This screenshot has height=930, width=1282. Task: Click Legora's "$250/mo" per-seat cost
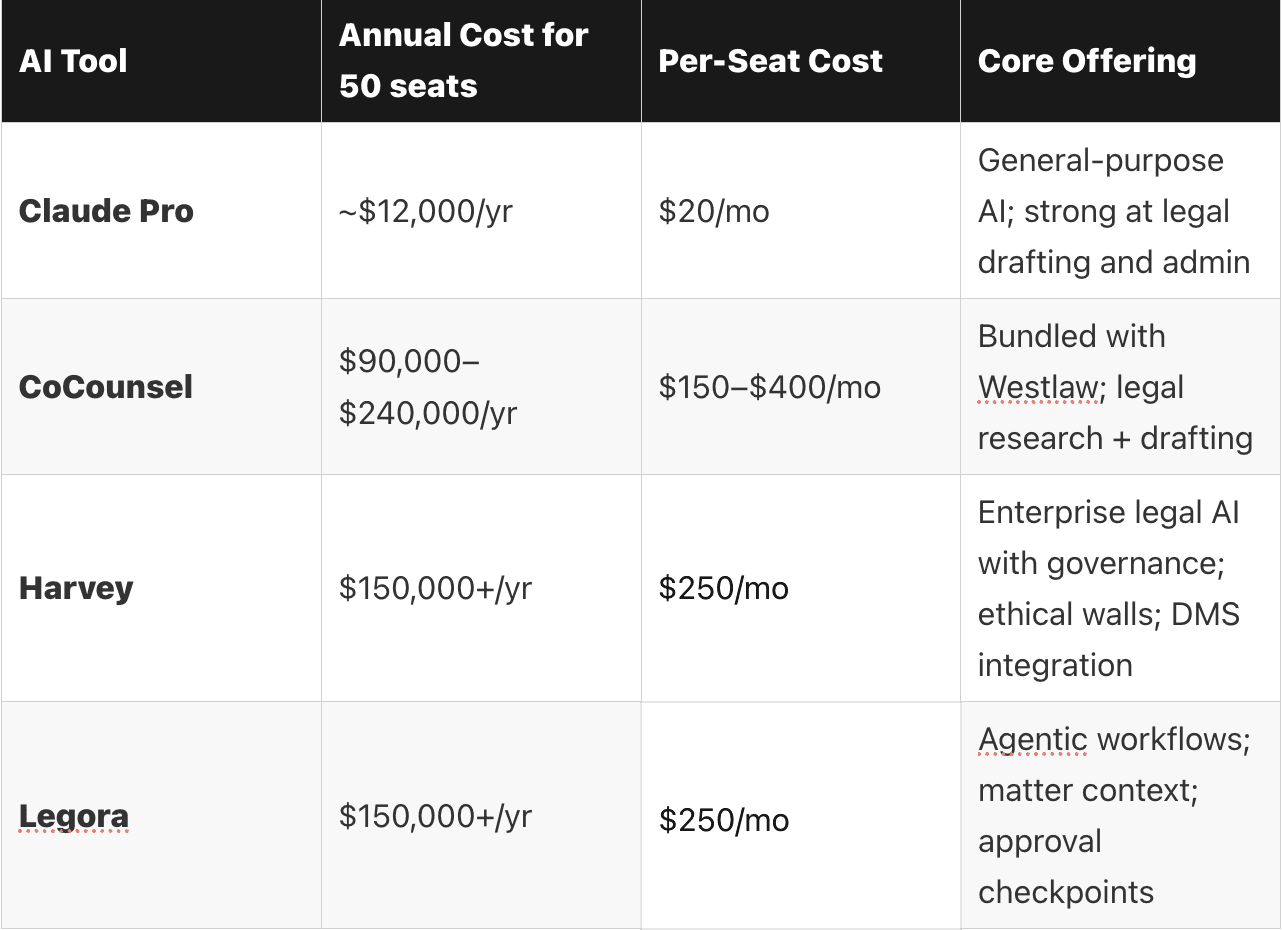pyautogui.click(x=724, y=820)
